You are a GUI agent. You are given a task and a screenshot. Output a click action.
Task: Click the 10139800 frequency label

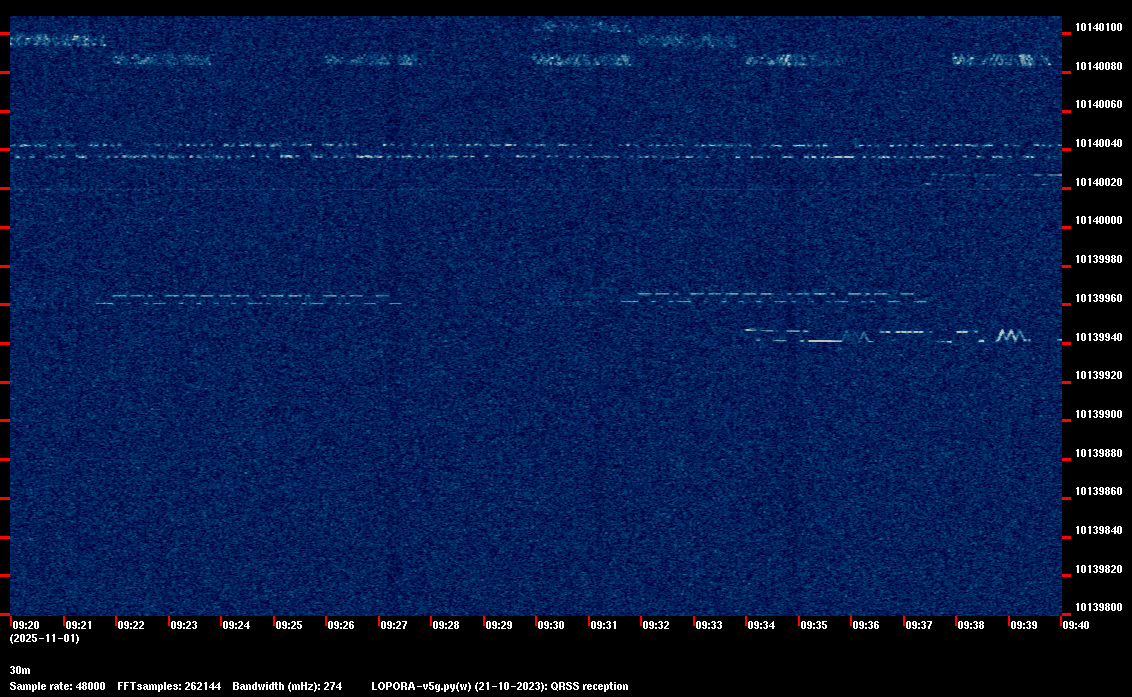(x=1099, y=607)
